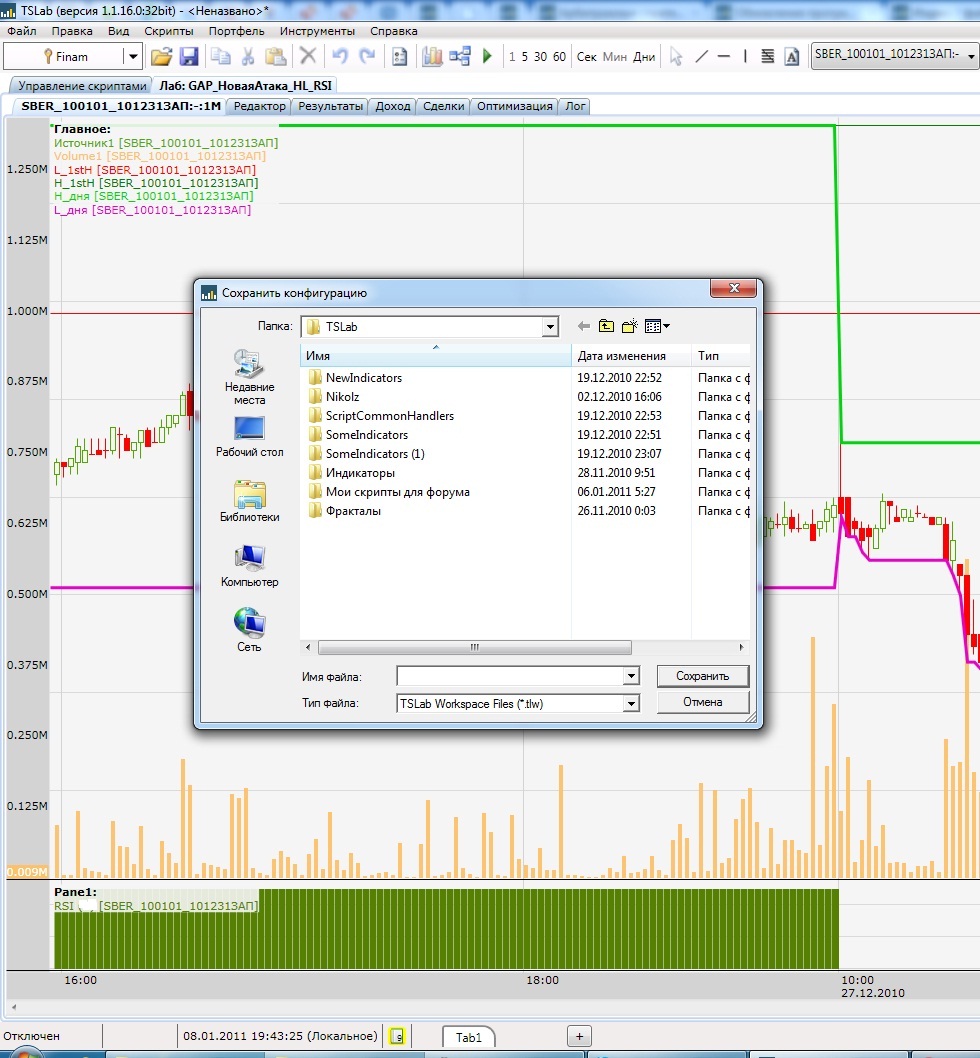This screenshot has height=1058, width=980.
Task: Click the floppy disk save toolbar icon
Action: pos(188,57)
